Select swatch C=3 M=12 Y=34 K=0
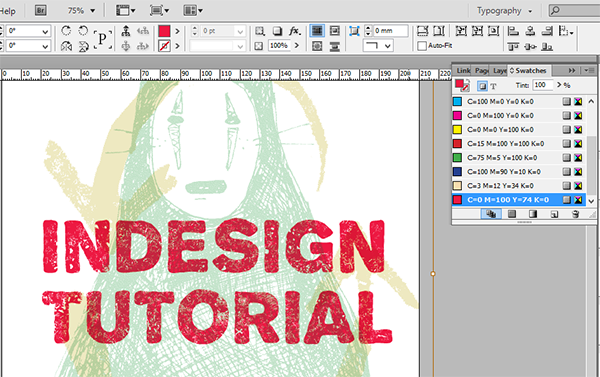The image size is (600, 377). pos(518,186)
